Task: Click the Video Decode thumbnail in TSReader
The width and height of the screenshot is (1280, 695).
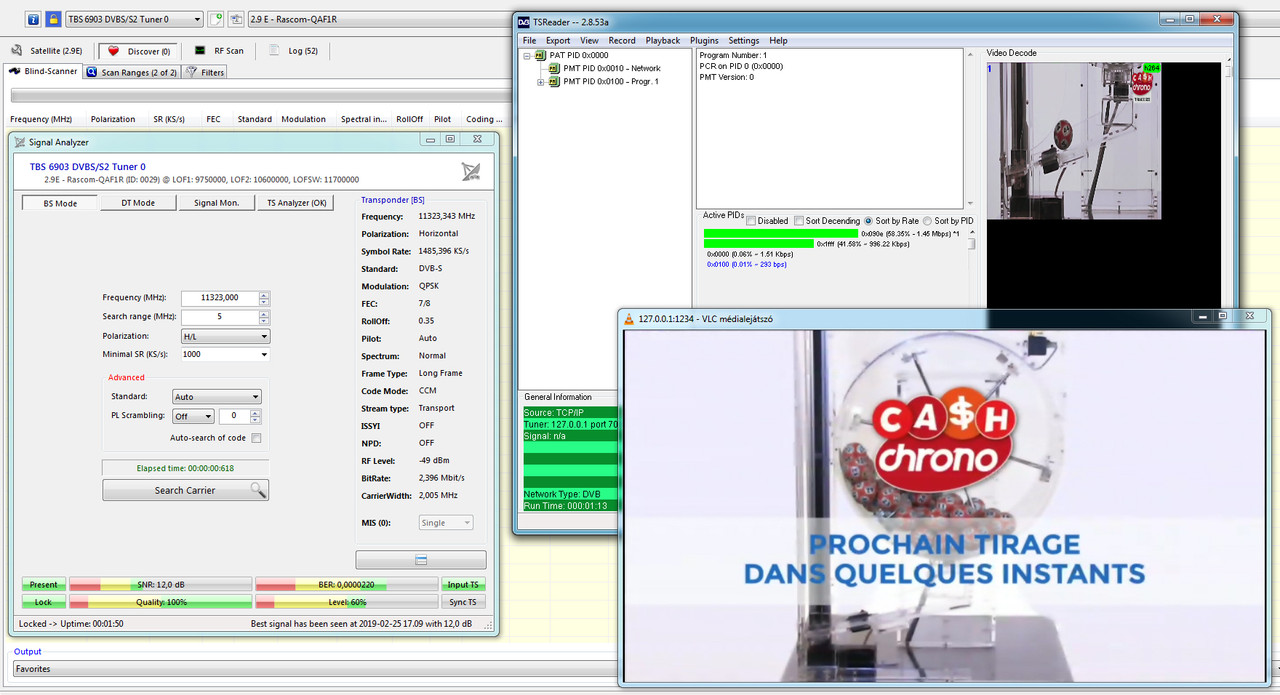Action: 1076,140
